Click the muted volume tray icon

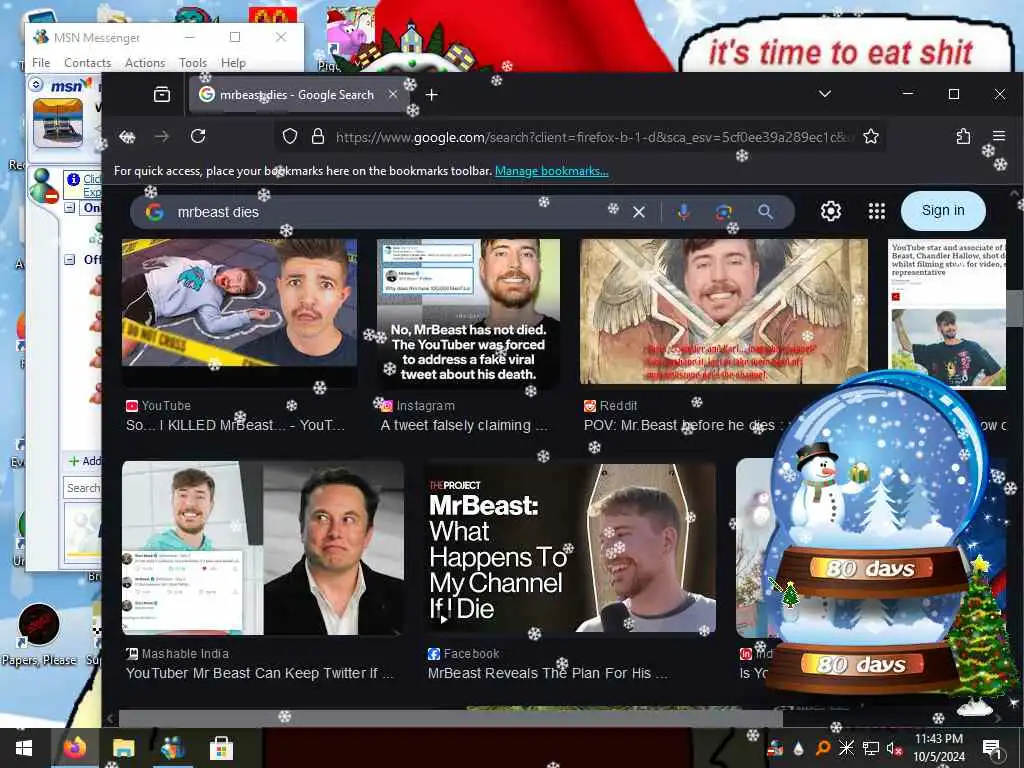(893, 748)
